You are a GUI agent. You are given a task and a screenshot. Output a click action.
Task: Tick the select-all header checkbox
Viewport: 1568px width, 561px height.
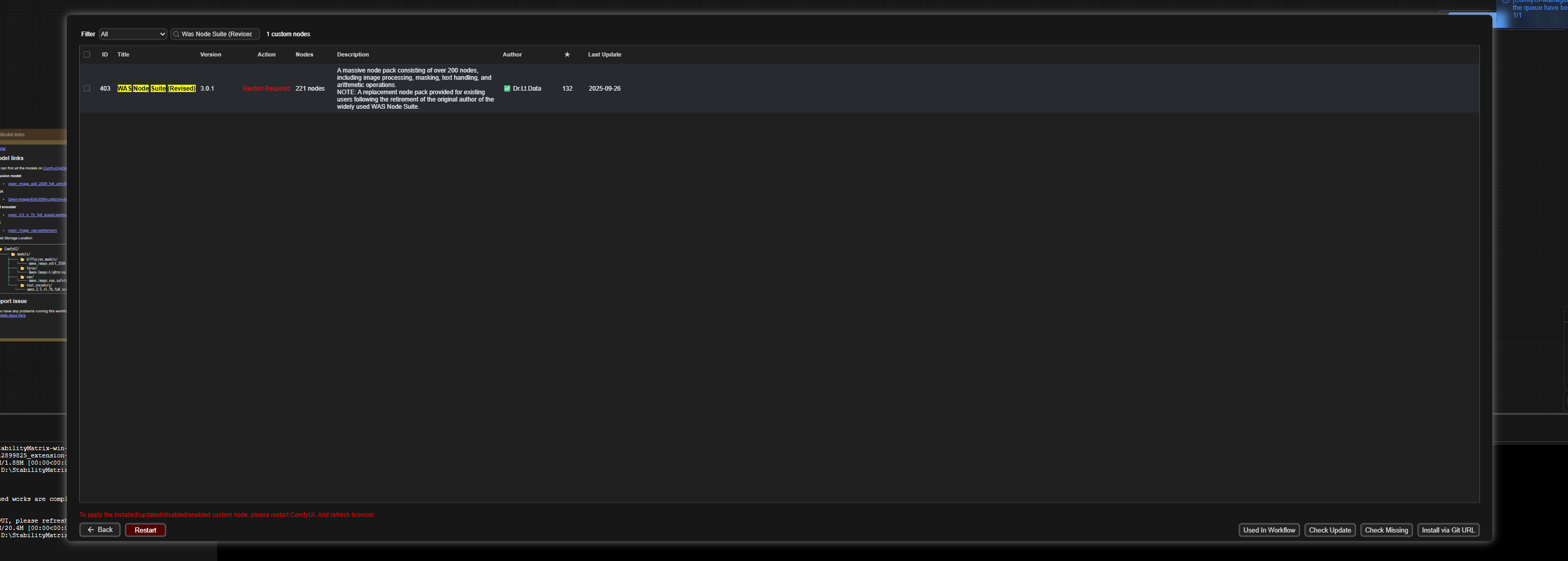[x=87, y=55]
